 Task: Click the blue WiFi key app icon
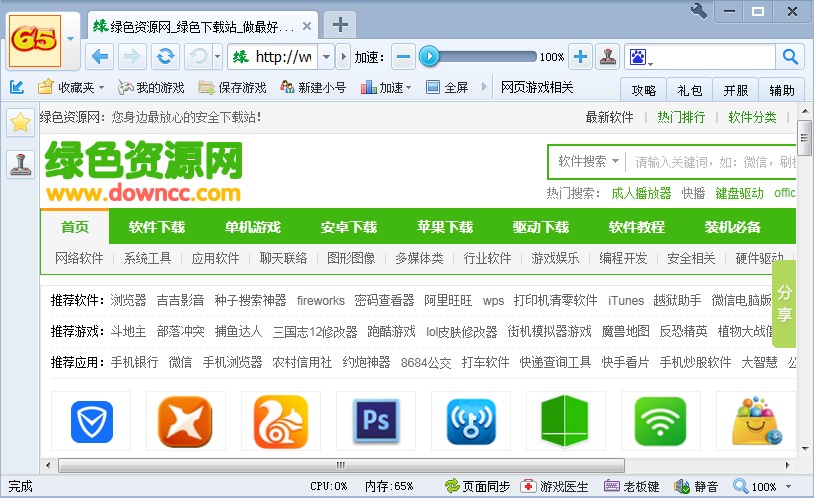tap(471, 421)
